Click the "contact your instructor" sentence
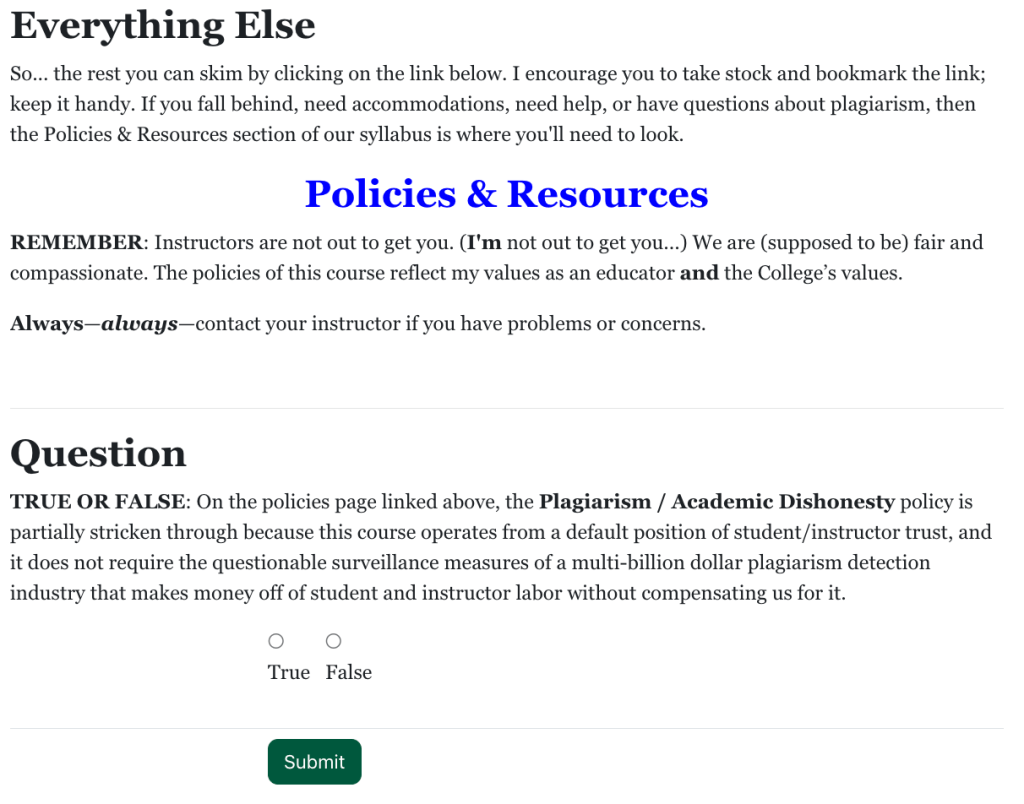The width and height of the screenshot is (1024, 804). coord(450,324)
